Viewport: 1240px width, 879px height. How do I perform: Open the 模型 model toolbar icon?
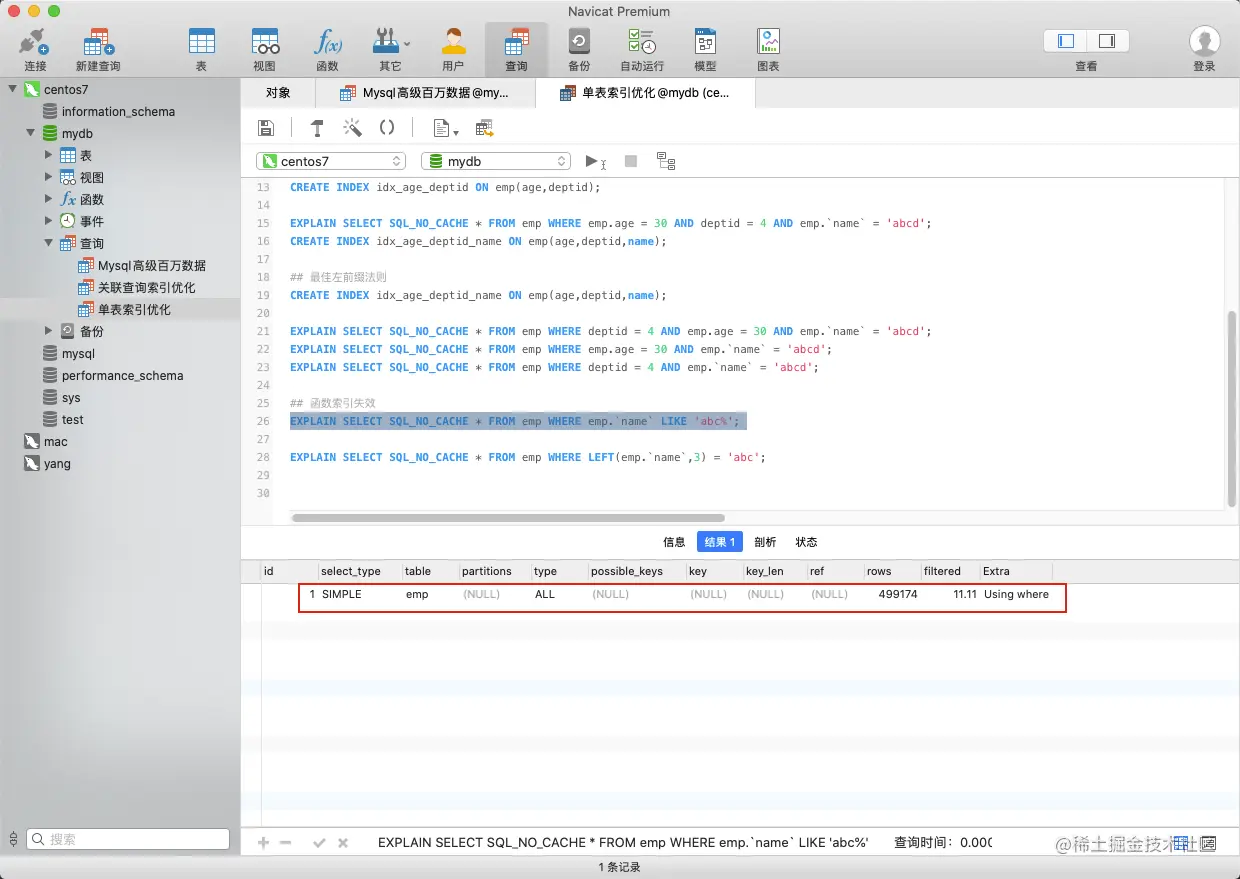(x=705, y=49)
